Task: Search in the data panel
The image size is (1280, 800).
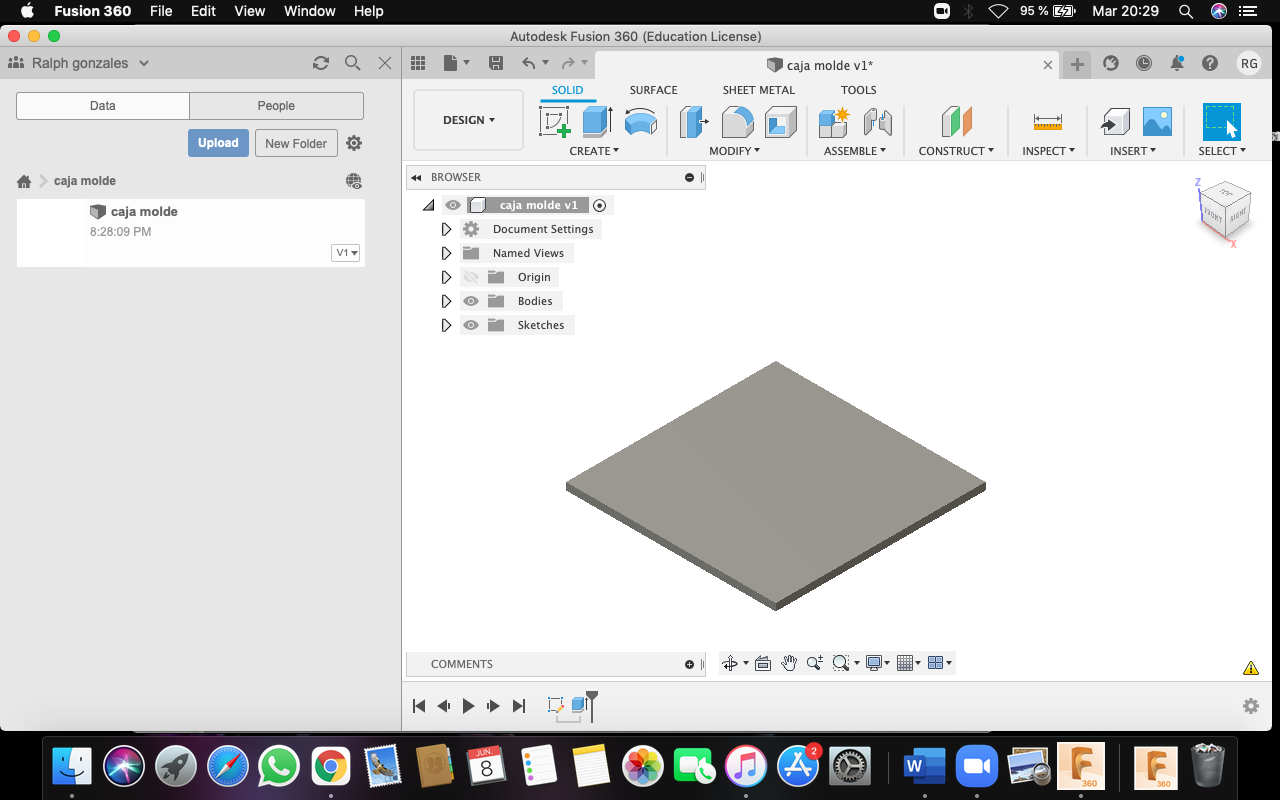Action: (353, 63)
